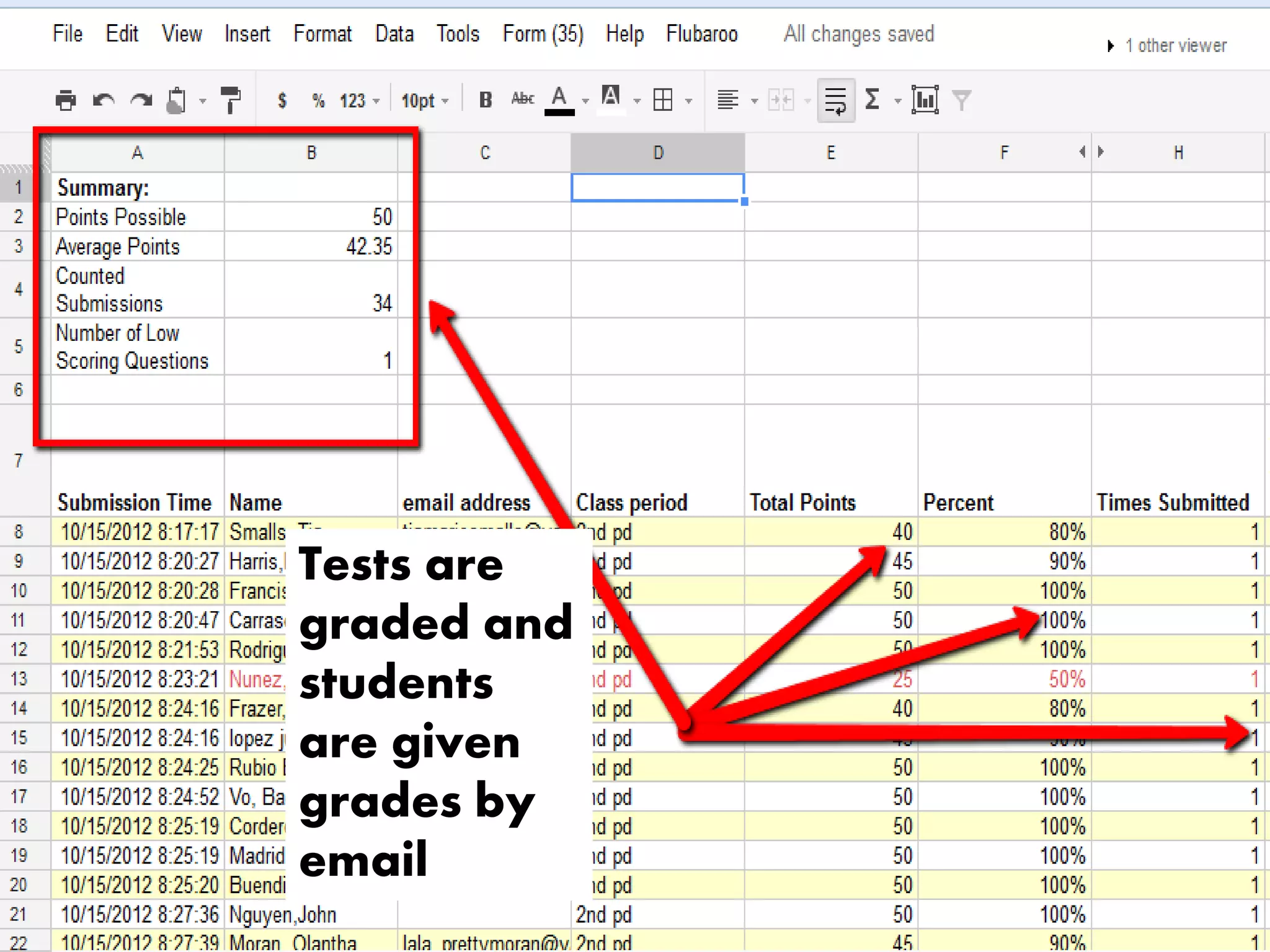Select column E header
The image size is (1270, 952).
point(831,152)
